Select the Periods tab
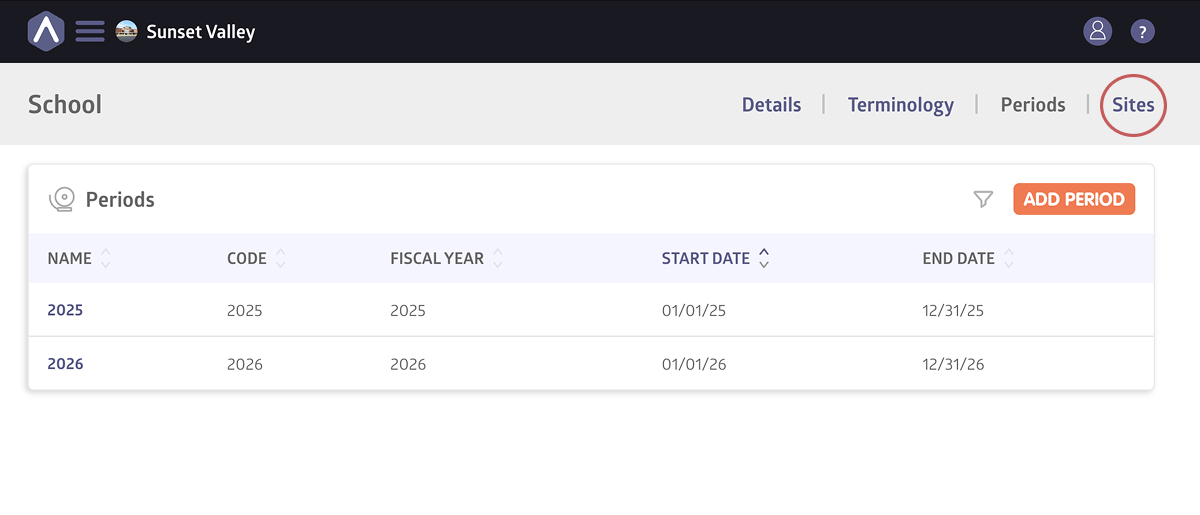This screenshot has height=515, width=1200. pyautogui.click(x=1032, y=105)
